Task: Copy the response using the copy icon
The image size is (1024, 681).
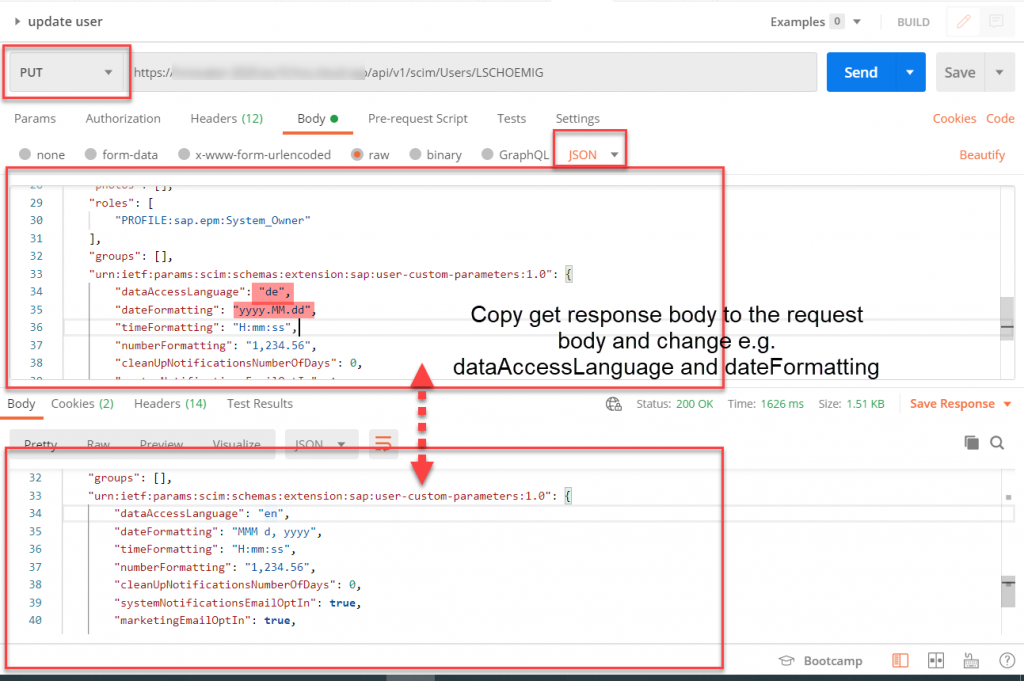Action: point(971,443)
